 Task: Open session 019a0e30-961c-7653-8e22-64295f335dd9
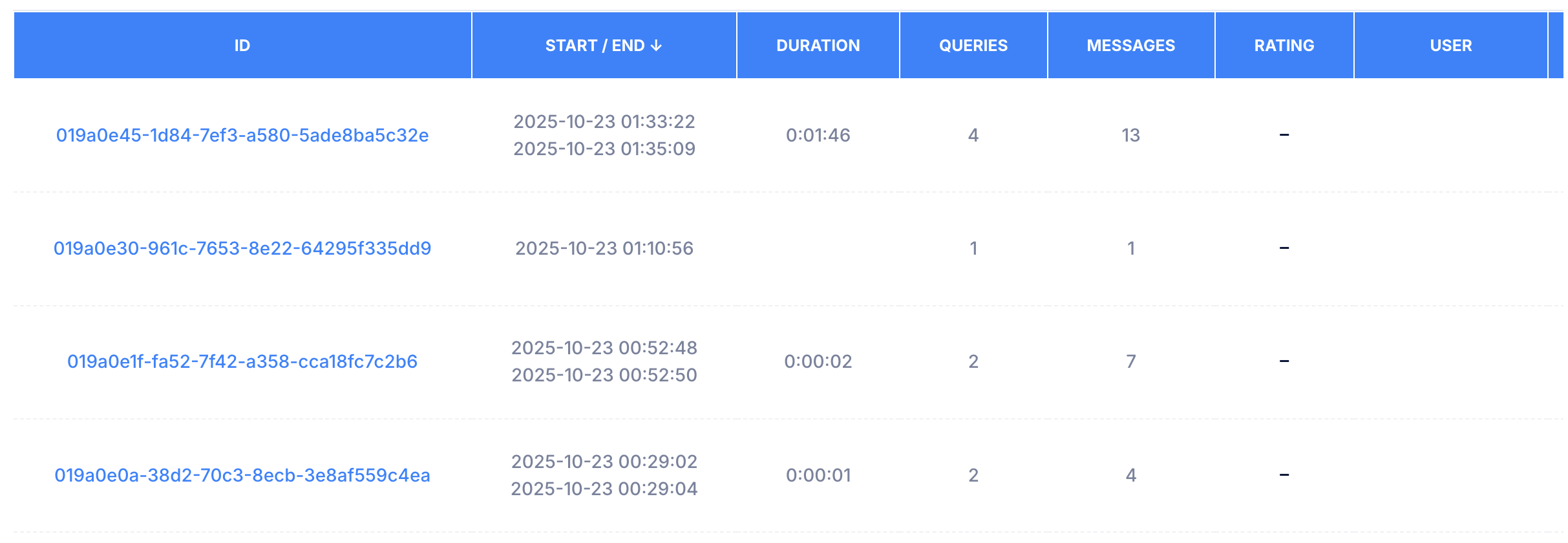pyautogui.click(x=243, y=248)
